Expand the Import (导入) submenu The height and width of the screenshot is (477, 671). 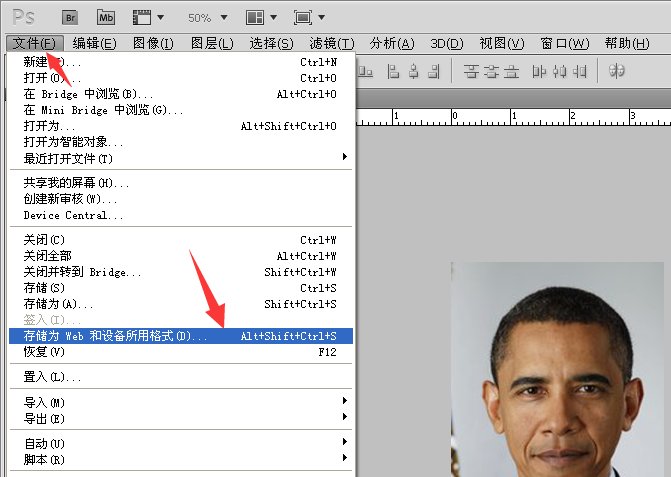[180, 402]
